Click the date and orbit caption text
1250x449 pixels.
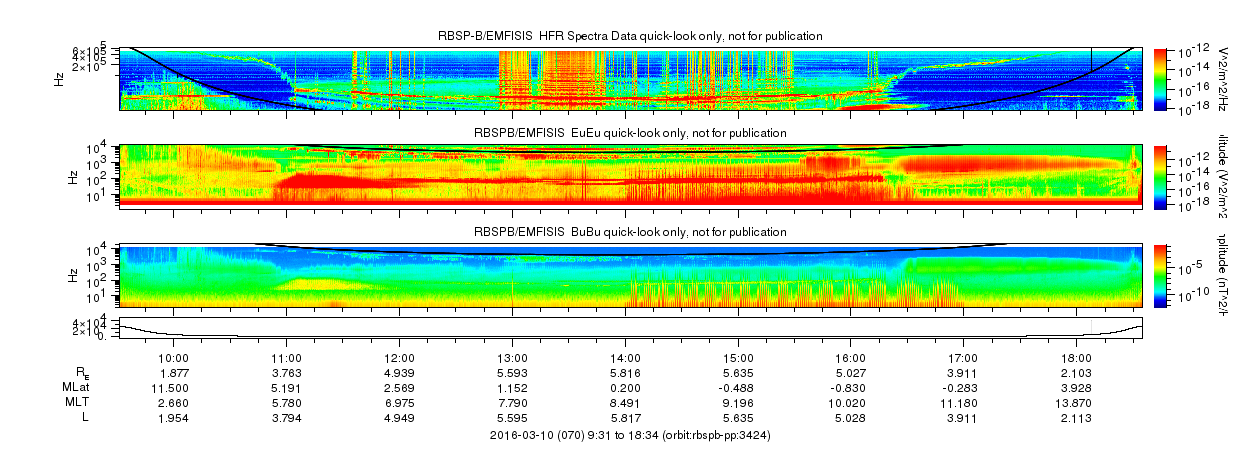click(630, 435)
